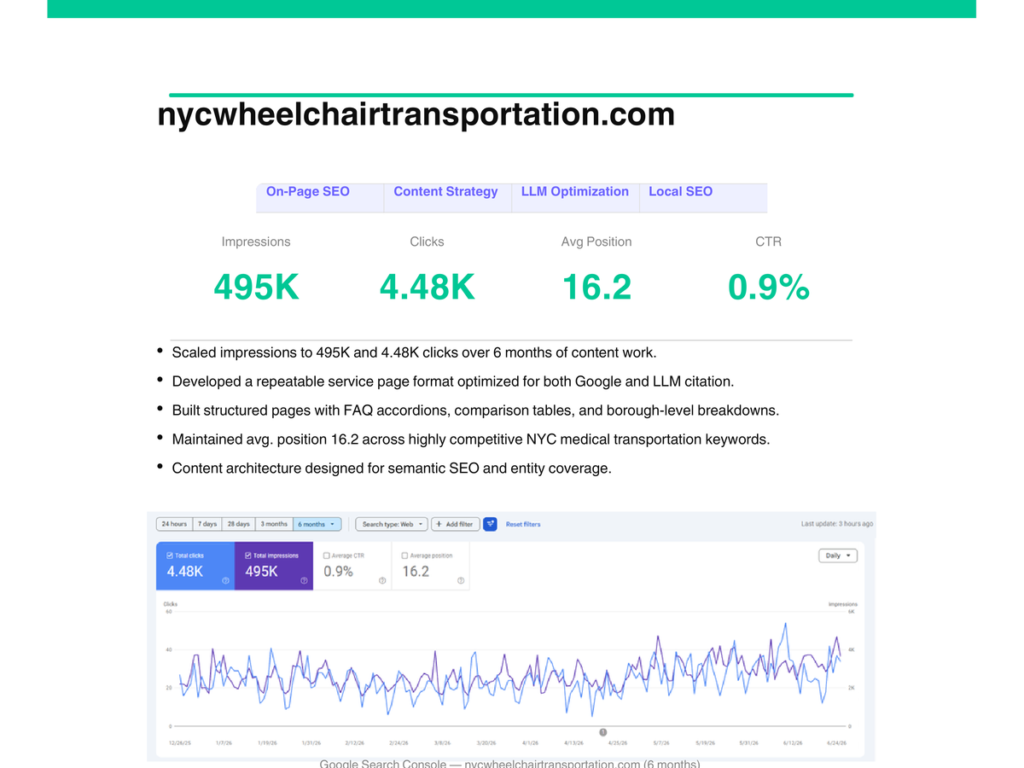Viewport: 1024px width, 768px height.
Task: Click the chart timeline annotation marker
Action: [603, 732]
